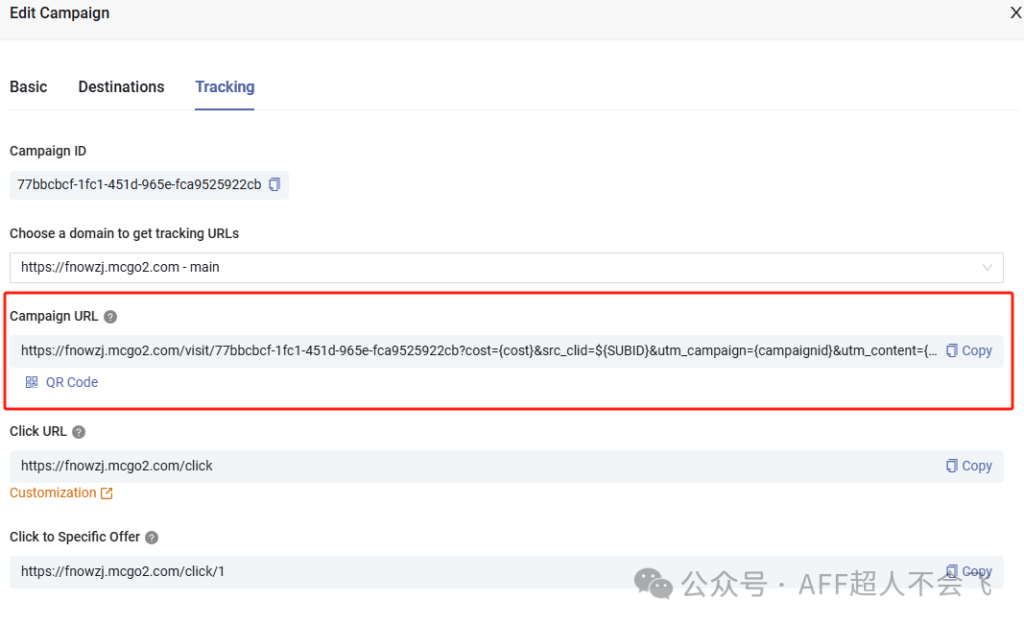The height and width of the screenshot is (625, 1024).
Task: Click the chevron arrow of the domain selector
Action: [x=988, y=267]
